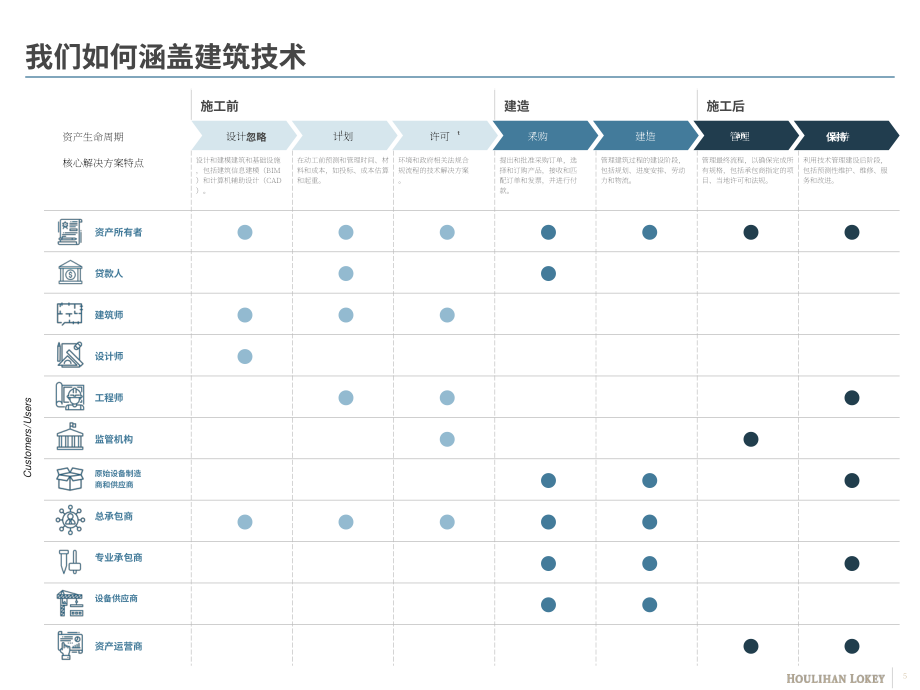Click the 贷款人 bank building icon

pos(70,273)
